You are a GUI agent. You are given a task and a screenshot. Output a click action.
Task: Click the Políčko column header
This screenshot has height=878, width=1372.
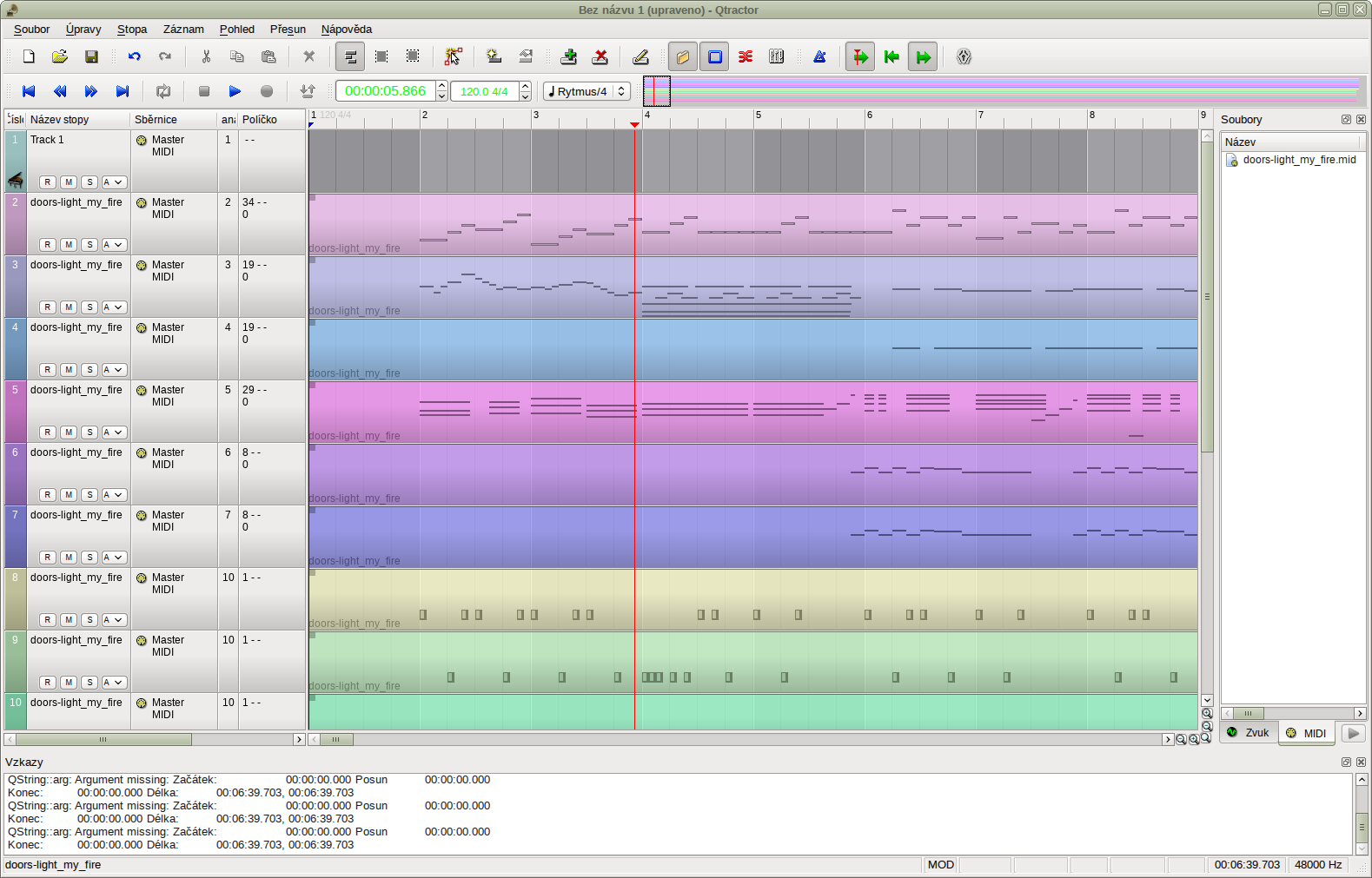272,119
